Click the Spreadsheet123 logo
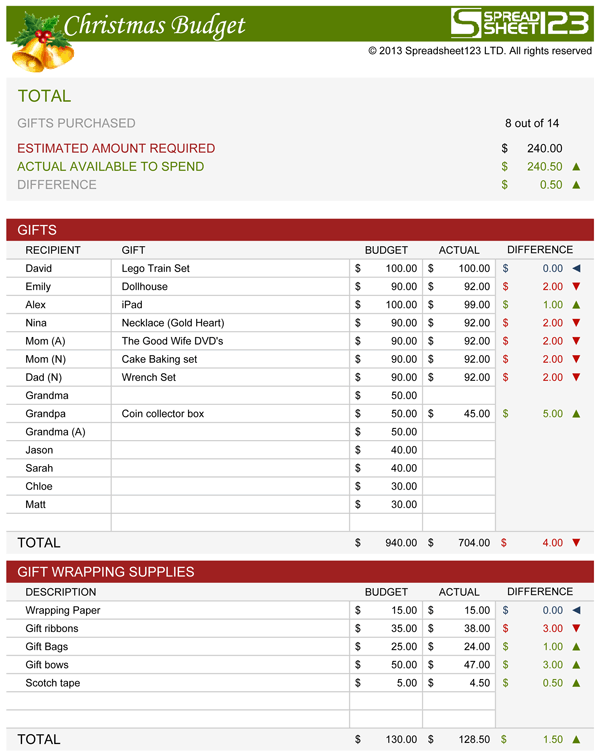Image resolution: width=600 pixels, height=756 pixels. coord(519,23)
